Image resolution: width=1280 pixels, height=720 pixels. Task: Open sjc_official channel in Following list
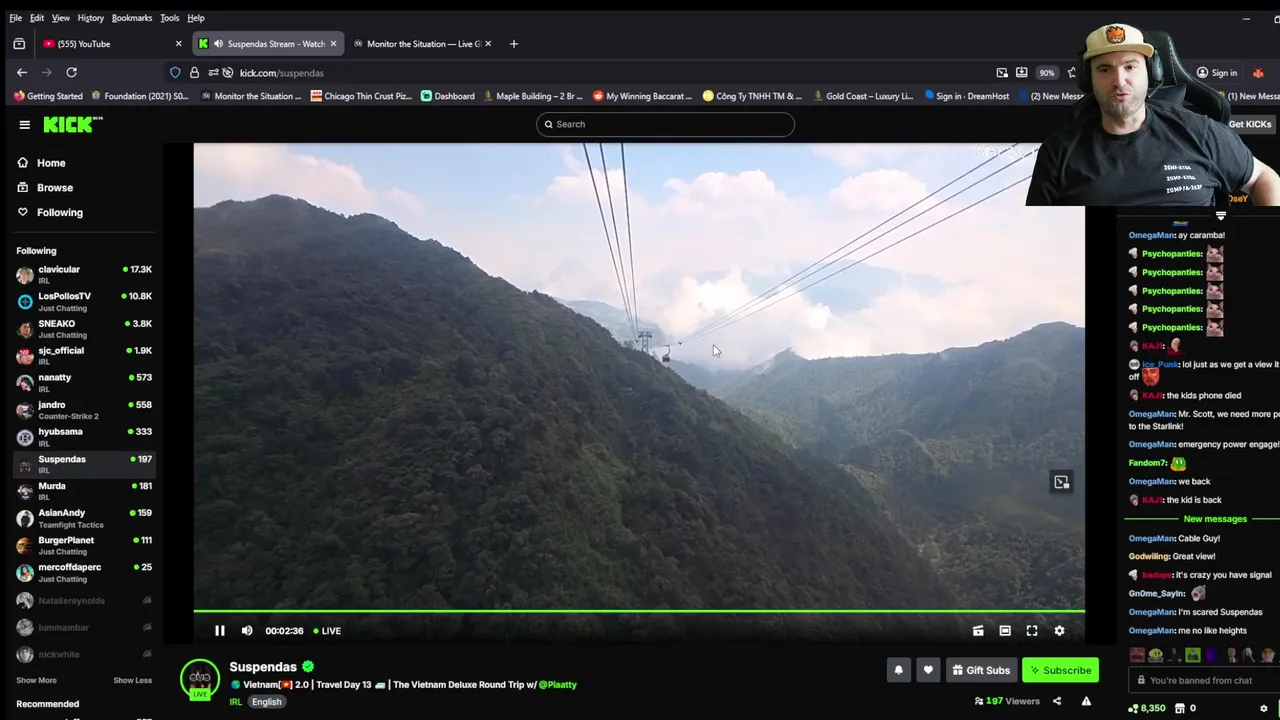pyautogui.click(x=84, y=355)
